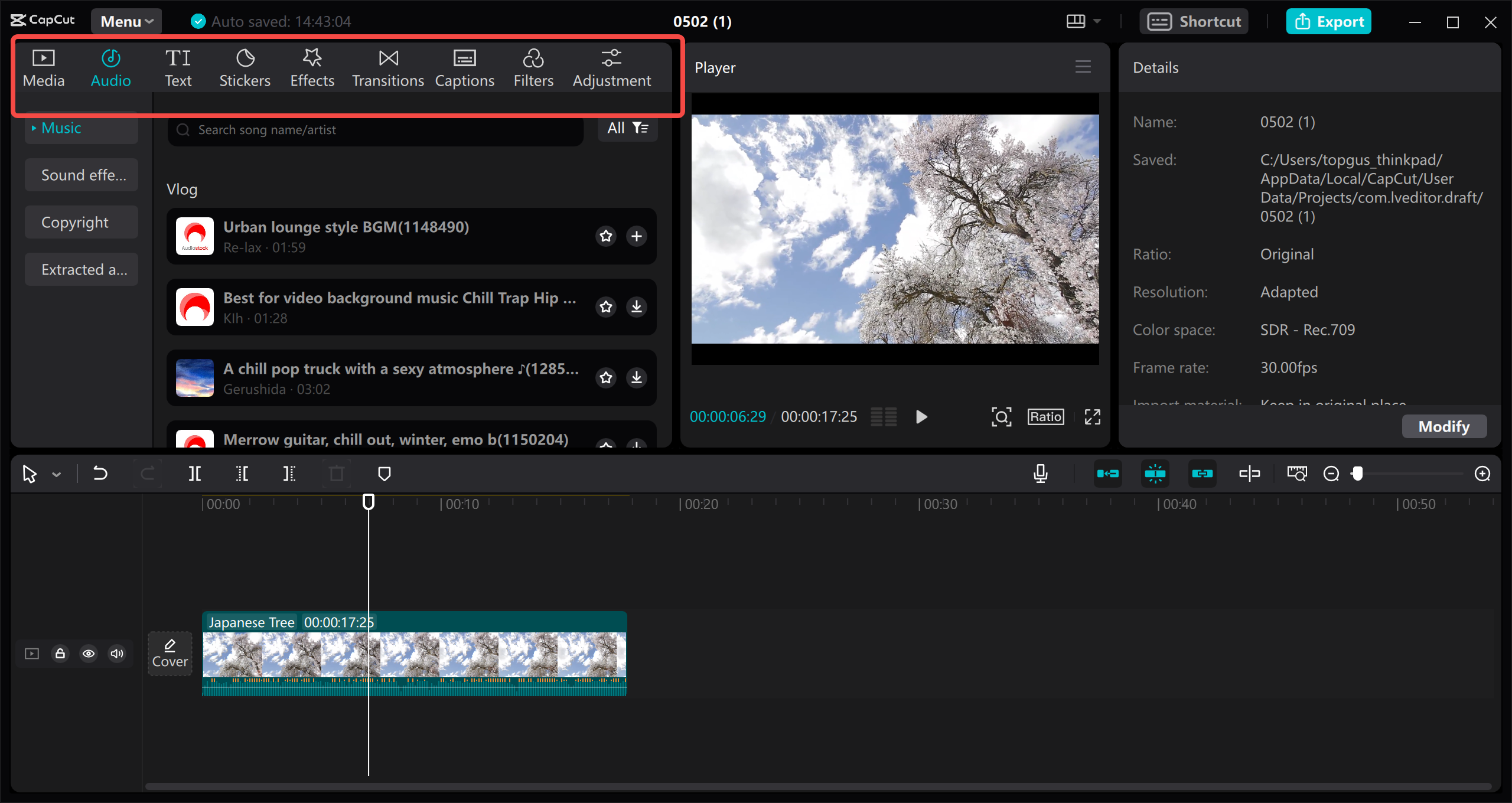Select the Effects tab icon
The height and width of the screenshot is (803, 1512).
(312, 58)
